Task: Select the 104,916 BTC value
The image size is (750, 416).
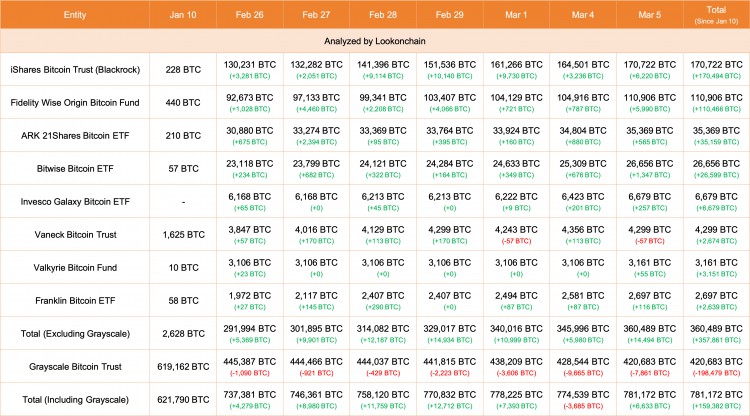Action: click(583, 98)
